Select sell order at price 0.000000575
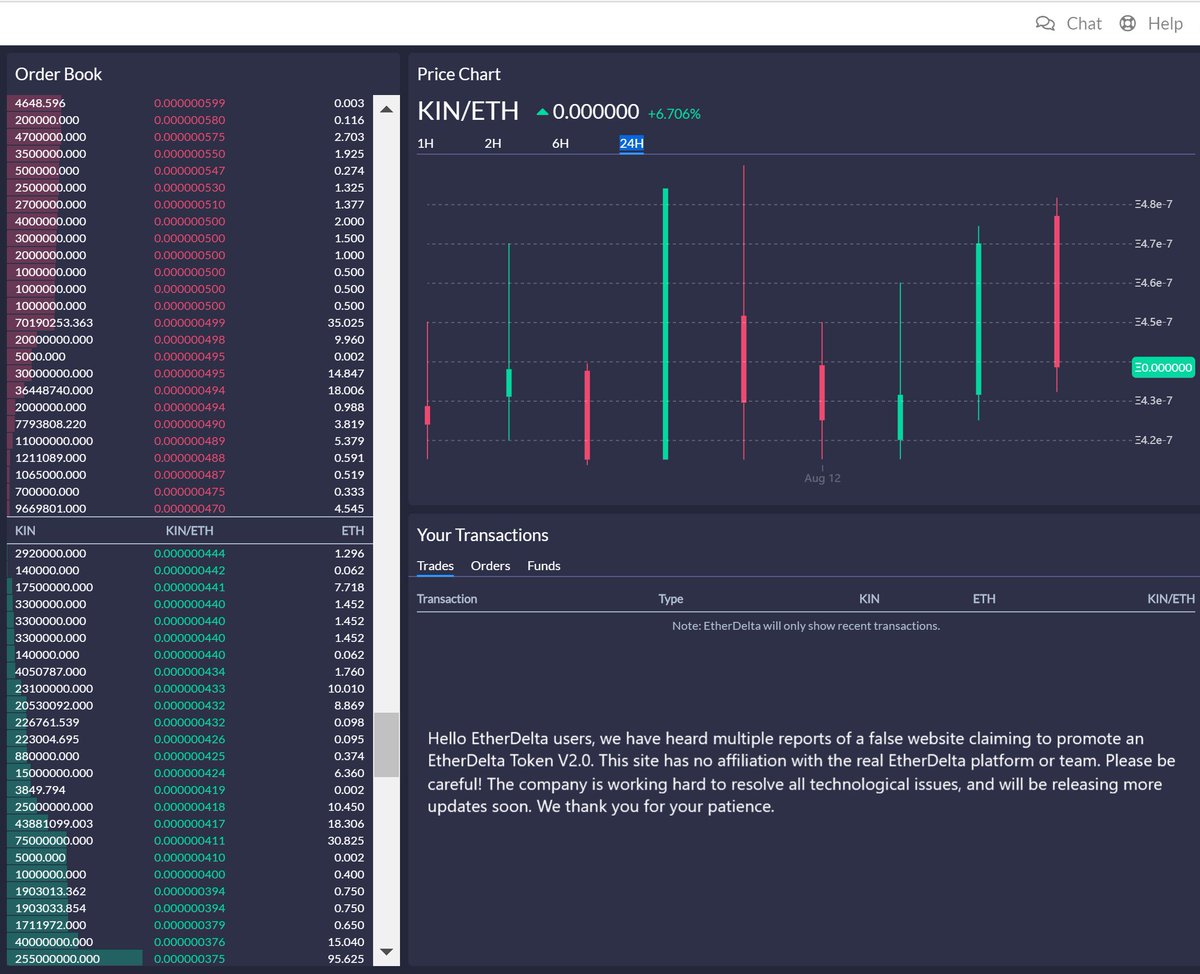Screen dimensions: 1200x974 tap(190, 137)
